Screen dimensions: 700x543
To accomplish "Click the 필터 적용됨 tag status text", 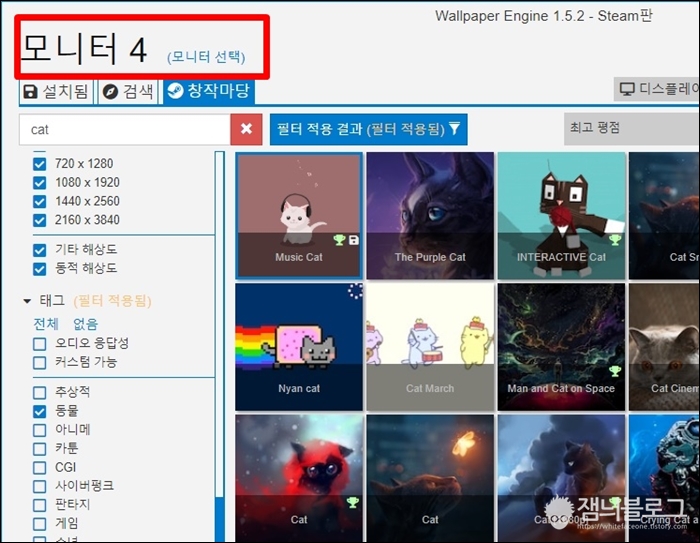I will (112, 301).
